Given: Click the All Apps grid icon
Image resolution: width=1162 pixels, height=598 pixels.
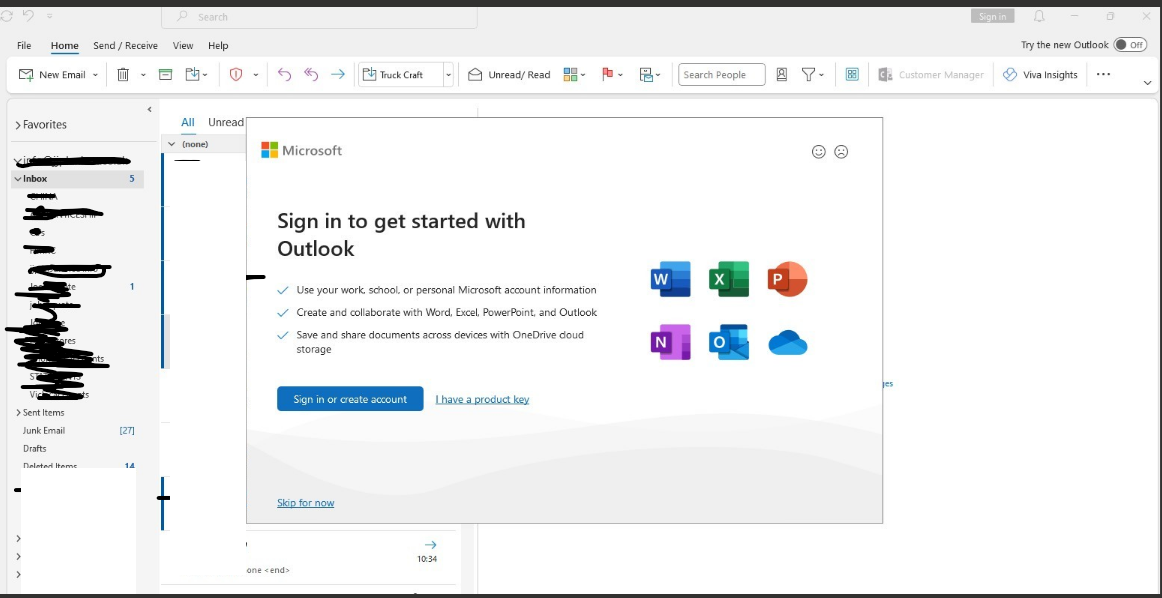Looking at the screenshot, I should coord(852,75).
